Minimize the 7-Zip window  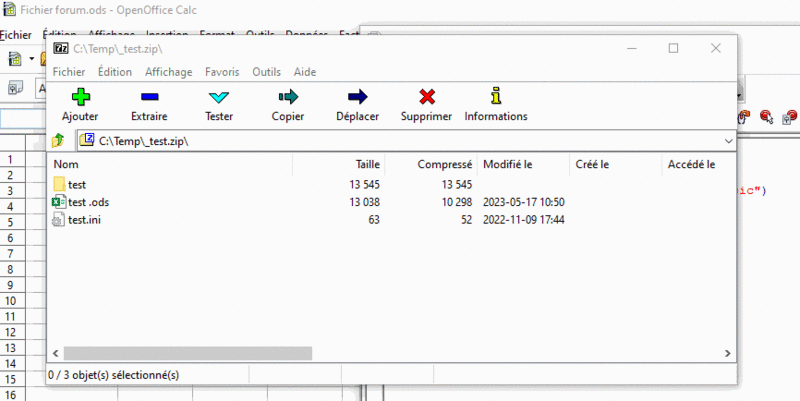(632, 48)
